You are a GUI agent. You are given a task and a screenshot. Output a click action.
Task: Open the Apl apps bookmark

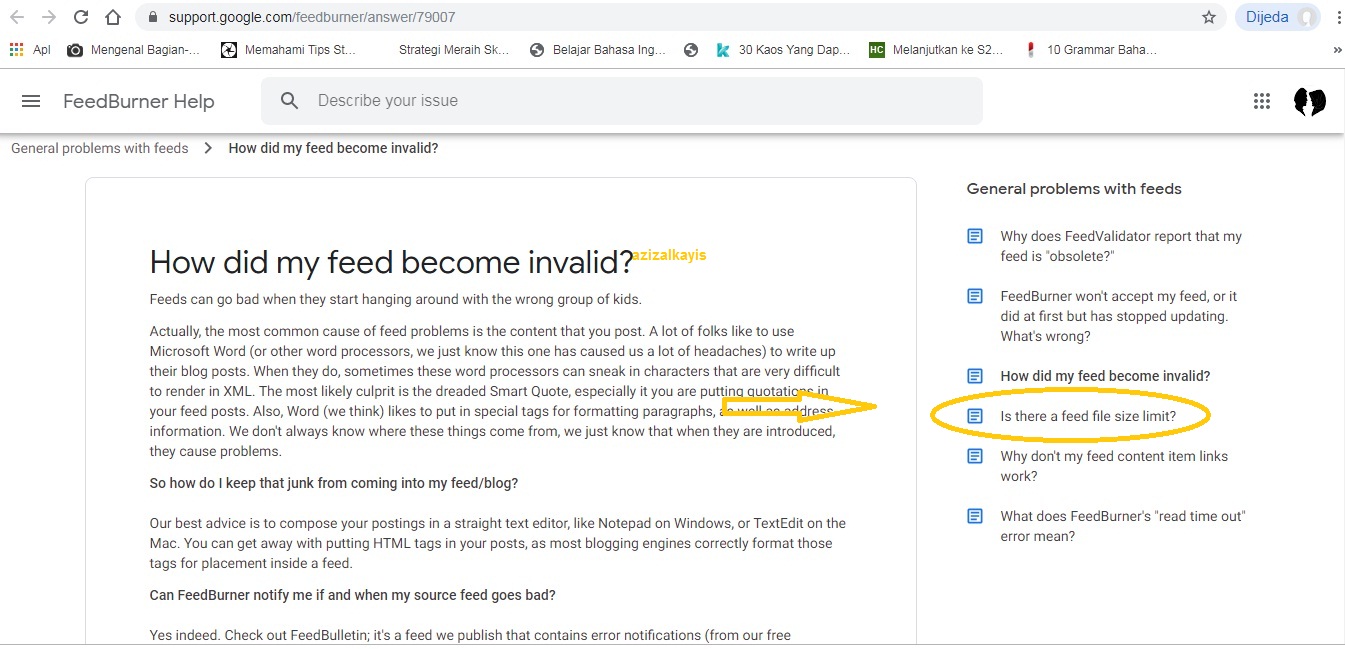click(x=30, y=49)
